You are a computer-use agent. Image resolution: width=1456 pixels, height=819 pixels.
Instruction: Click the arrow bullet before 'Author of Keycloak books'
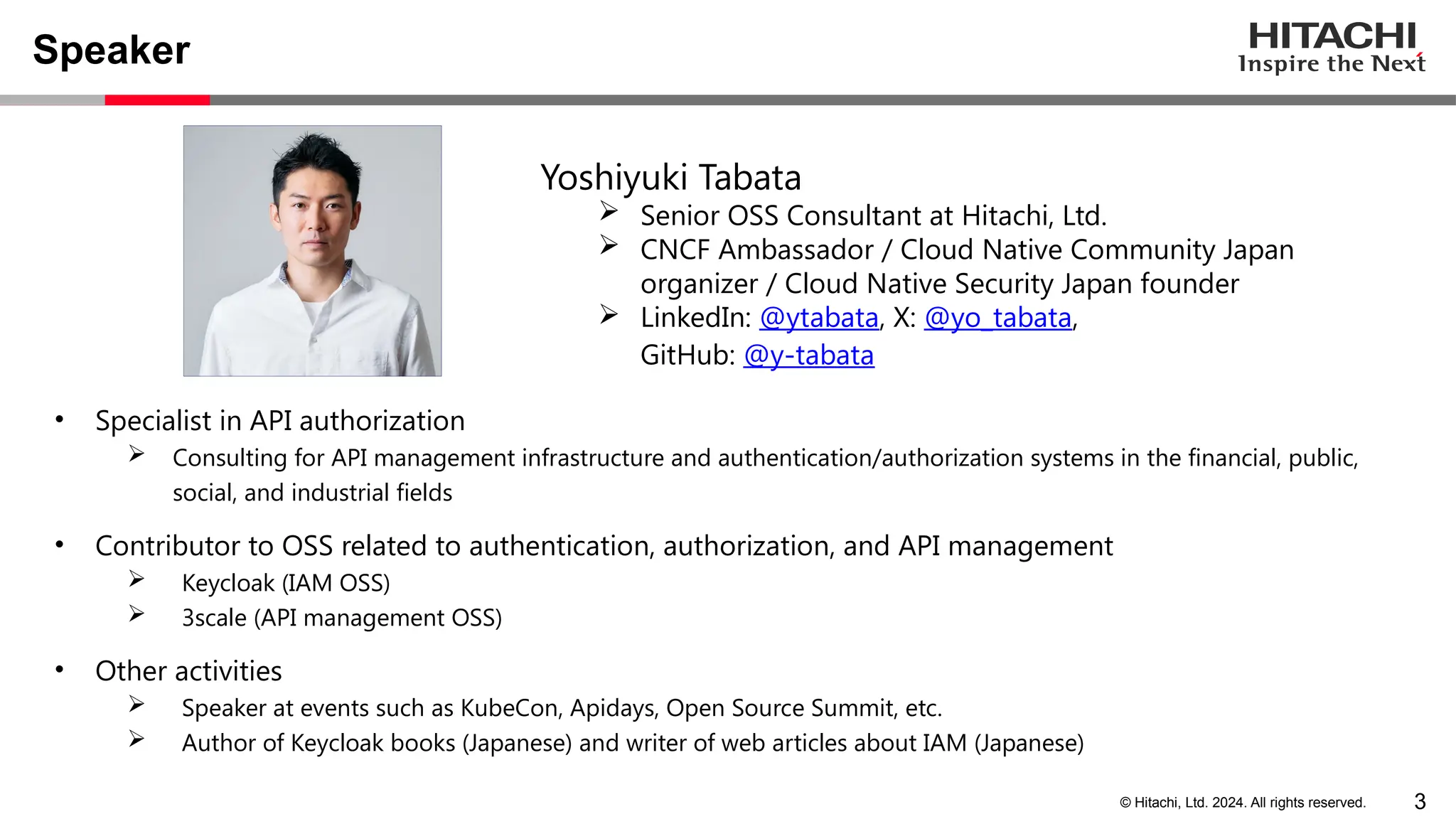point(137,739)
